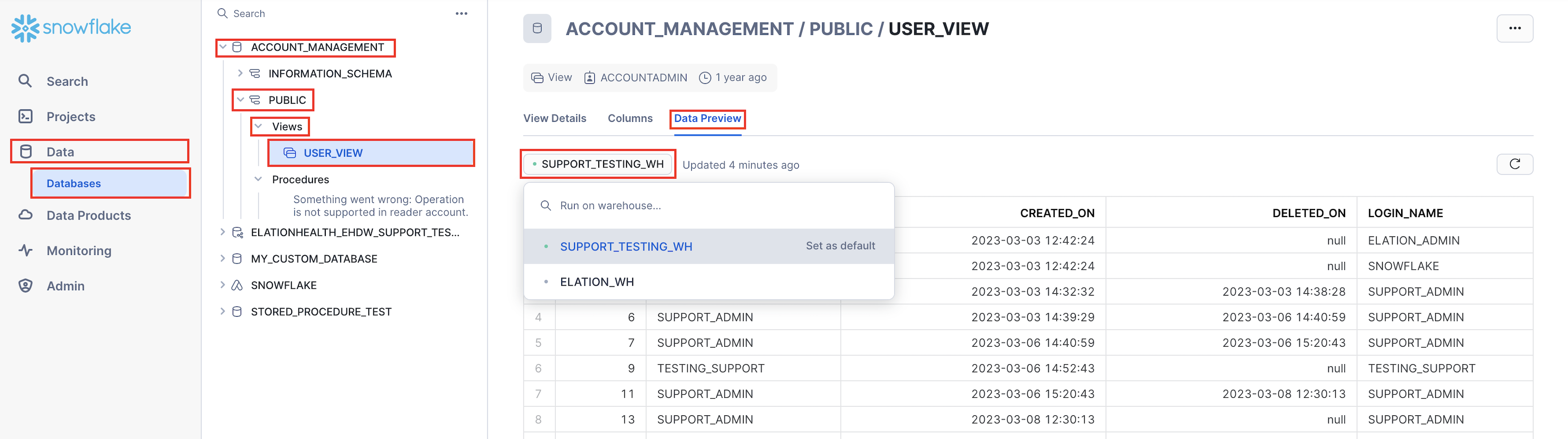
Task: Click the shared database icon for ELATIONHEALTH
Action: coord(237,232)
